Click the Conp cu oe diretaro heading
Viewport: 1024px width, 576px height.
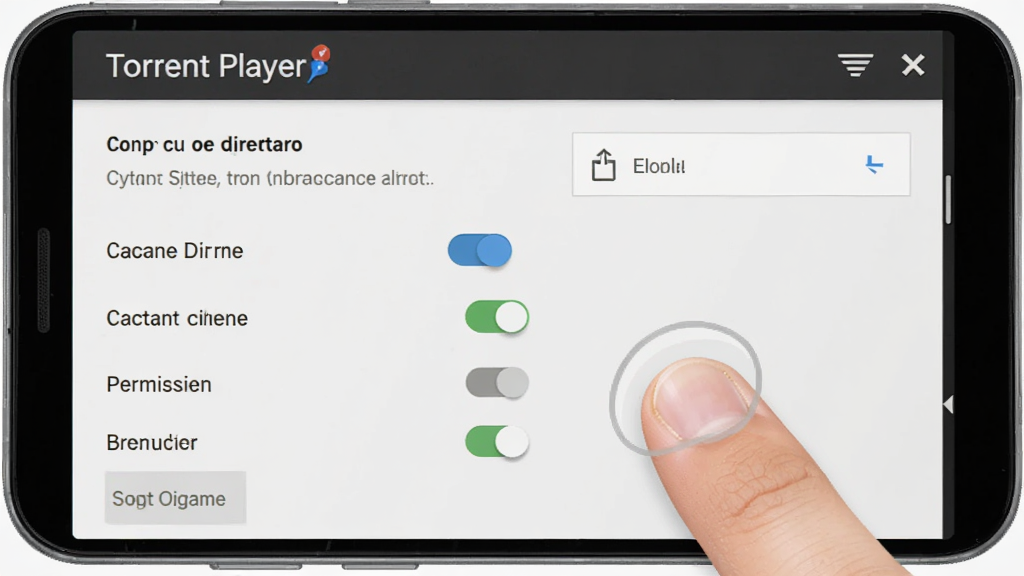point(204,144)
